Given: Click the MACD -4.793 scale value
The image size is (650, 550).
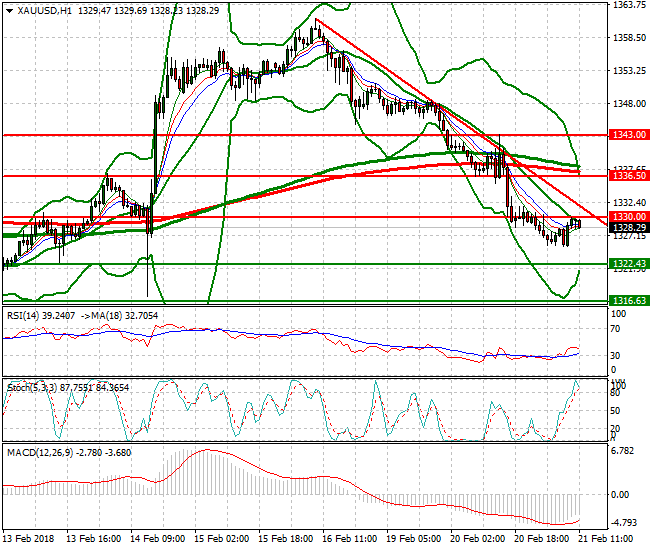Looking at the screenshot, I should click(x=624, y=523).
